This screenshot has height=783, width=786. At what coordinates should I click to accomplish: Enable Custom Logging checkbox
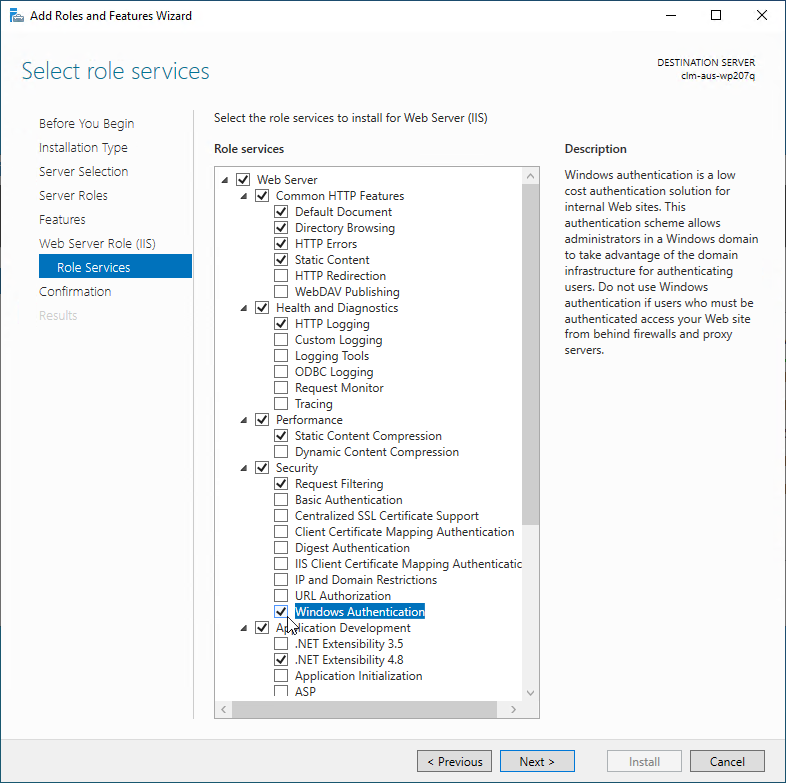pos(281,340)
